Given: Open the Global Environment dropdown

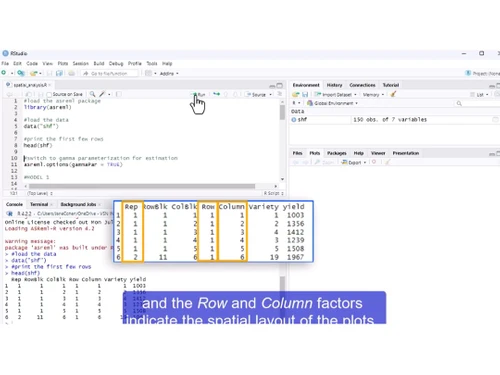Looking at the screenshot, I should (332, 103).
